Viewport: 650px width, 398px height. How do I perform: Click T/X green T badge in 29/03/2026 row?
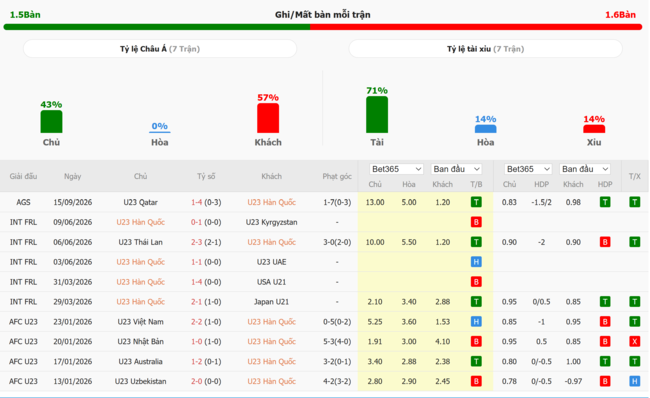(x=635, y=302)
